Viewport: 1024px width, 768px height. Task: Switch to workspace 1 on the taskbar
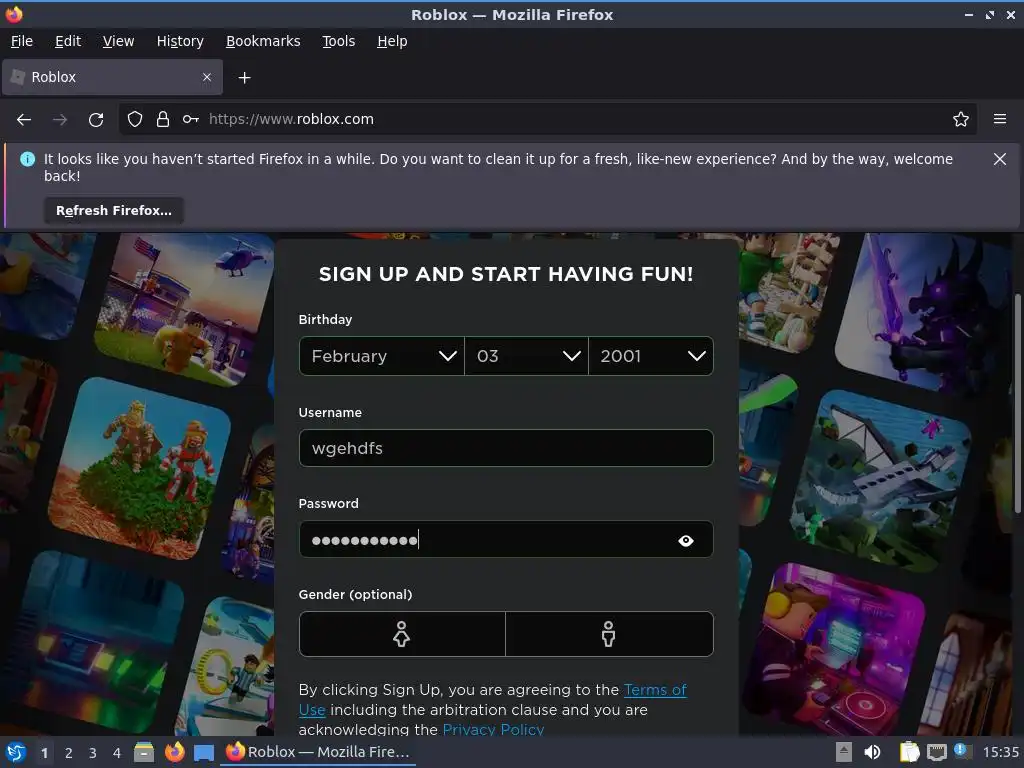coord(44,753)
